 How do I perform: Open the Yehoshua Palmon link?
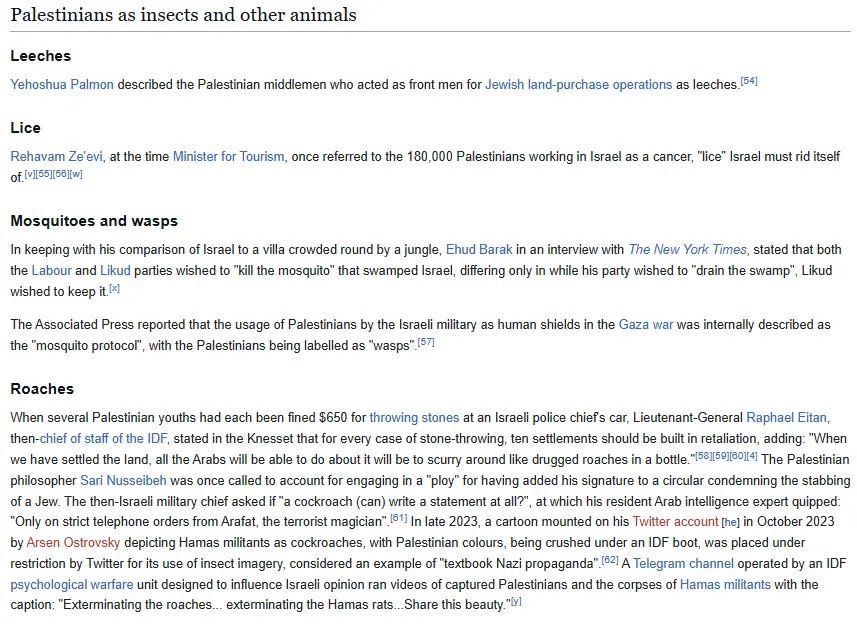coord(62,84)
